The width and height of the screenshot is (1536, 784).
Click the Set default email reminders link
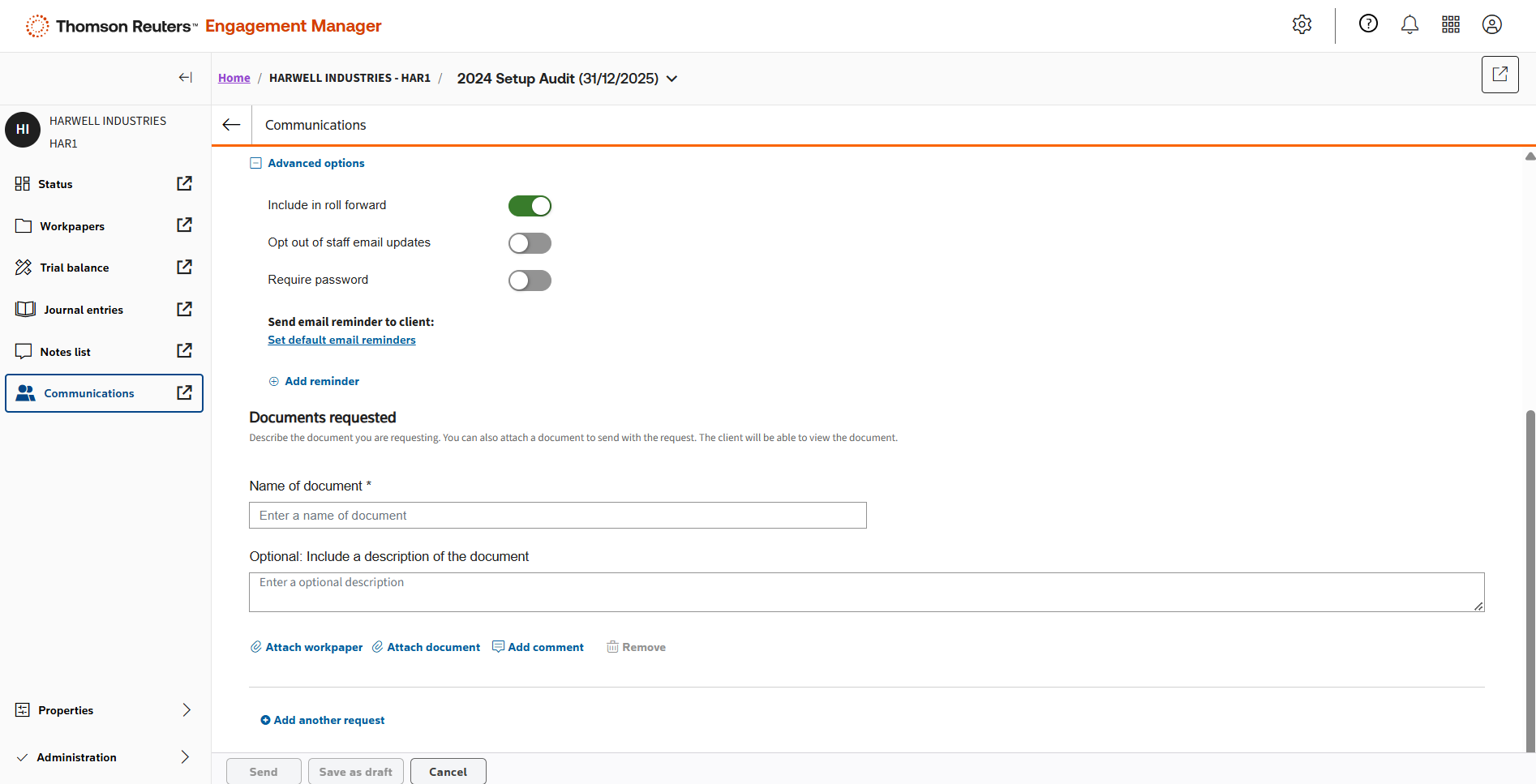point(341,341)
